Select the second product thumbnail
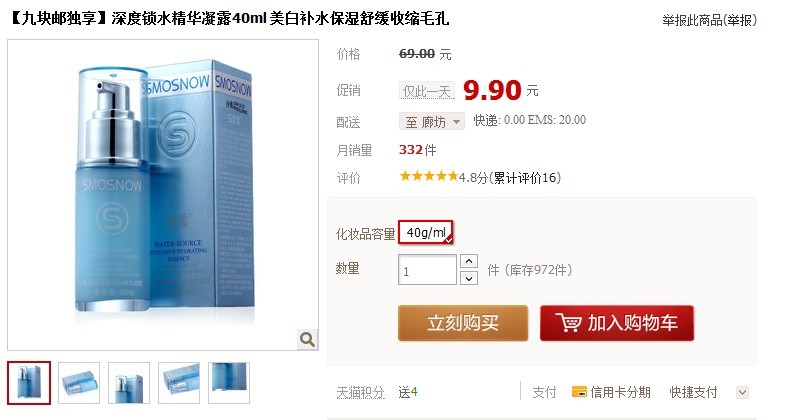 79,383
